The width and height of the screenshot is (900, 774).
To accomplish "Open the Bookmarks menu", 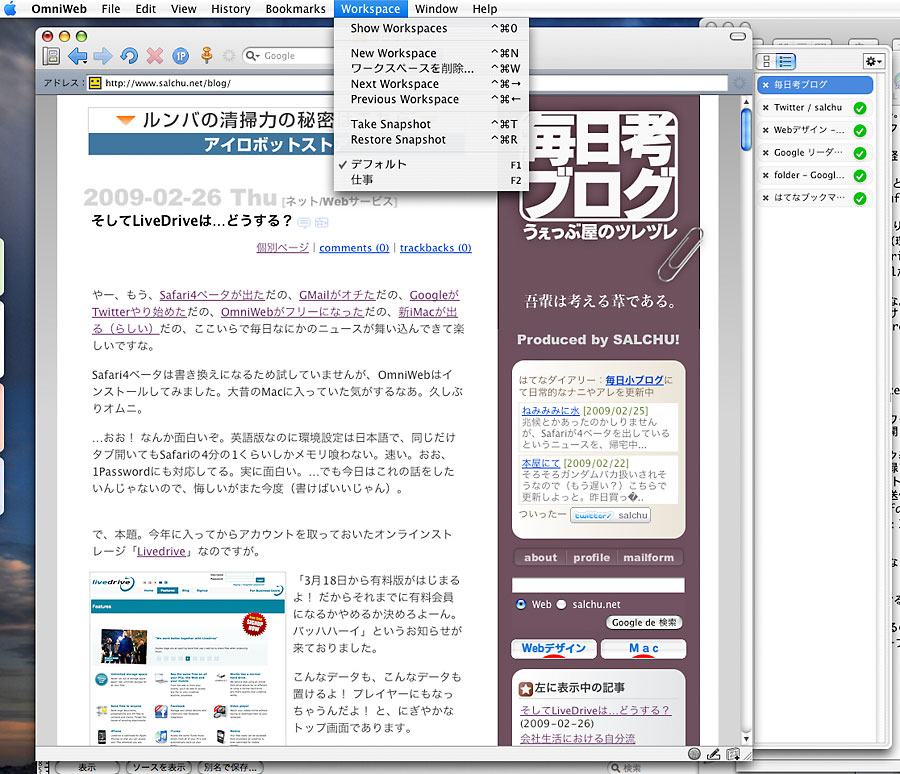I will pos(295,9).
